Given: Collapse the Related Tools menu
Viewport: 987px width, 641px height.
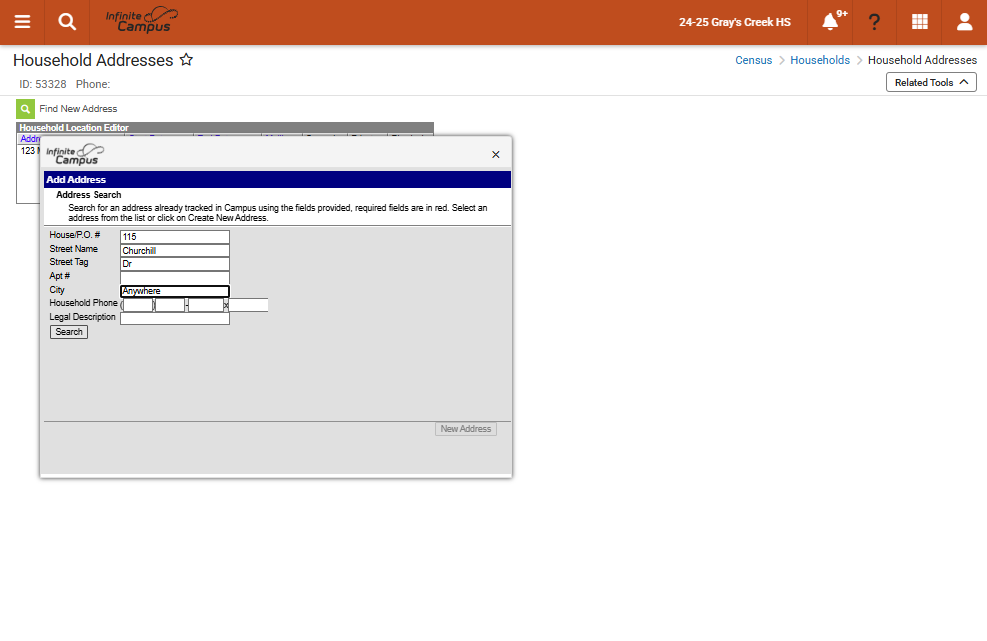Looking at the screenshot, I should coord(931,82).
